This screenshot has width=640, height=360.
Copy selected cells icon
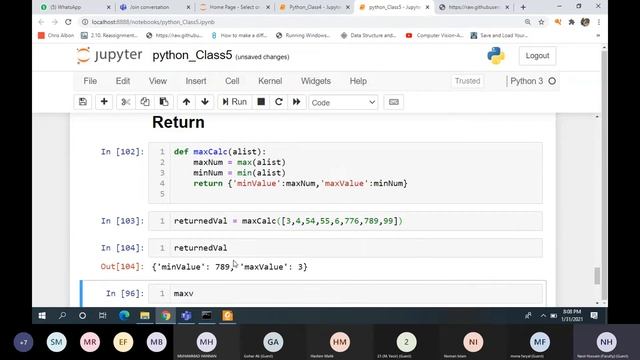145,102
